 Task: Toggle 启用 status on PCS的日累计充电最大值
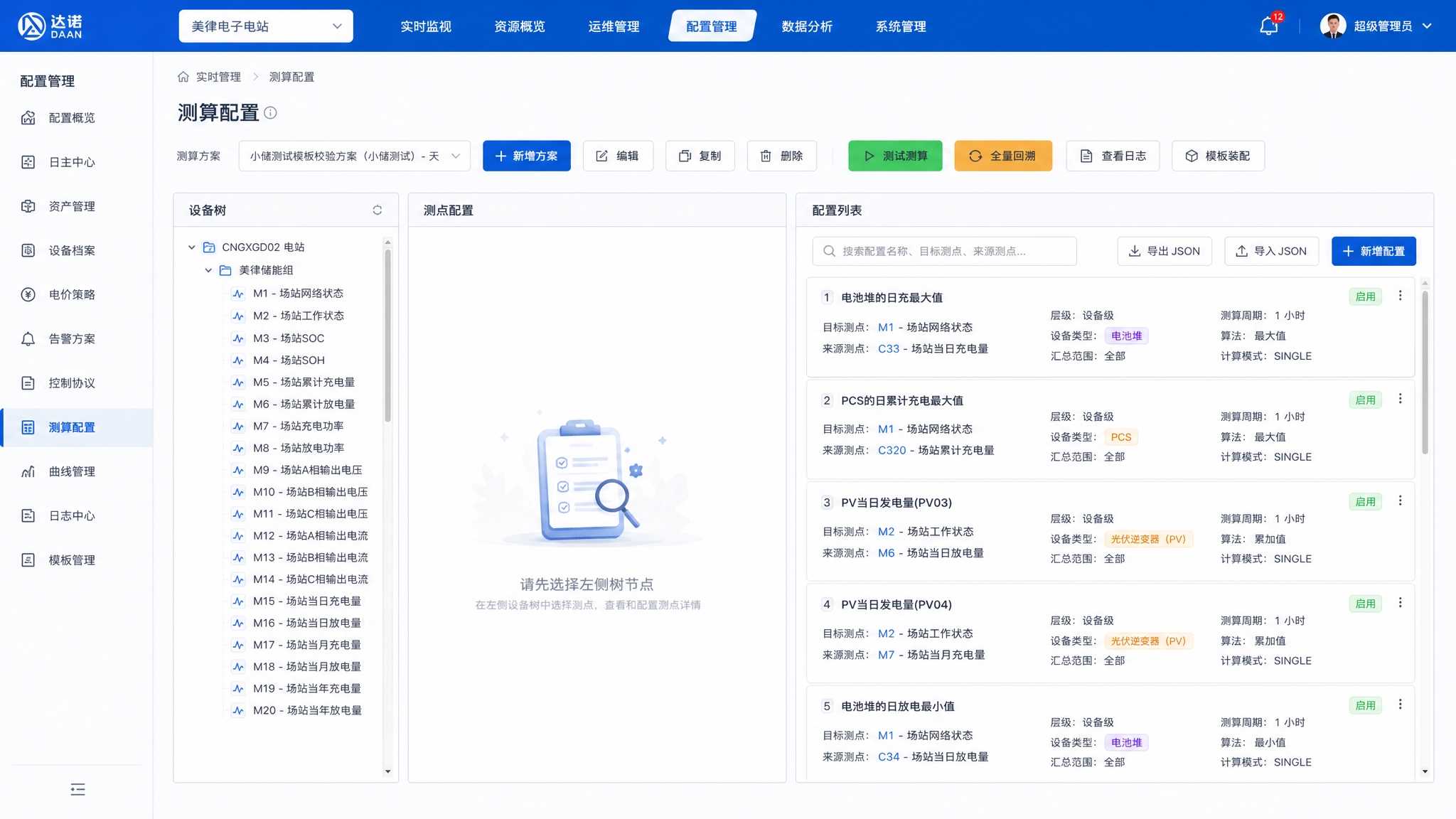coord(1365,400)
